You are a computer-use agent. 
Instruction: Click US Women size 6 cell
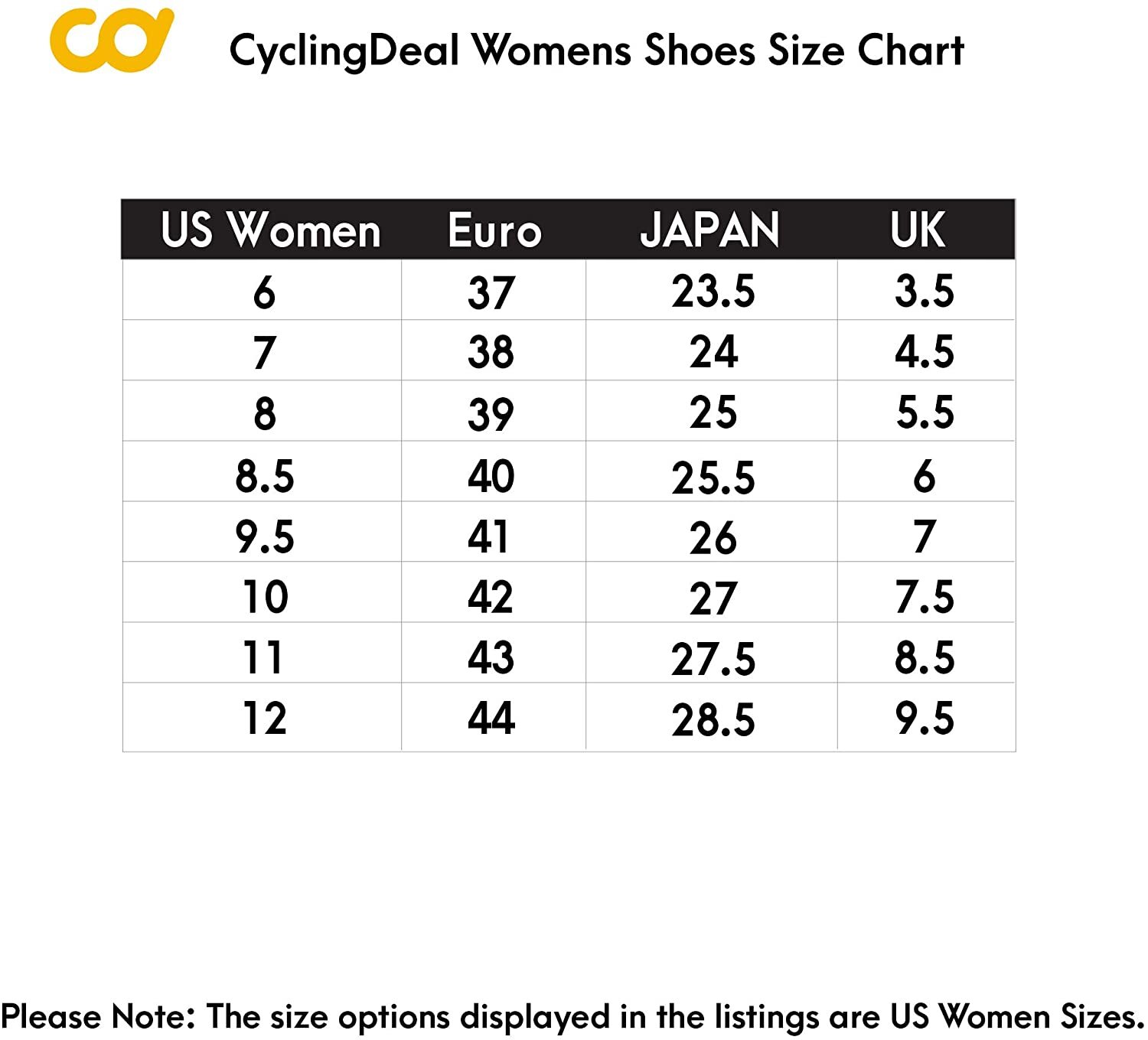click(x=264, y=292)
